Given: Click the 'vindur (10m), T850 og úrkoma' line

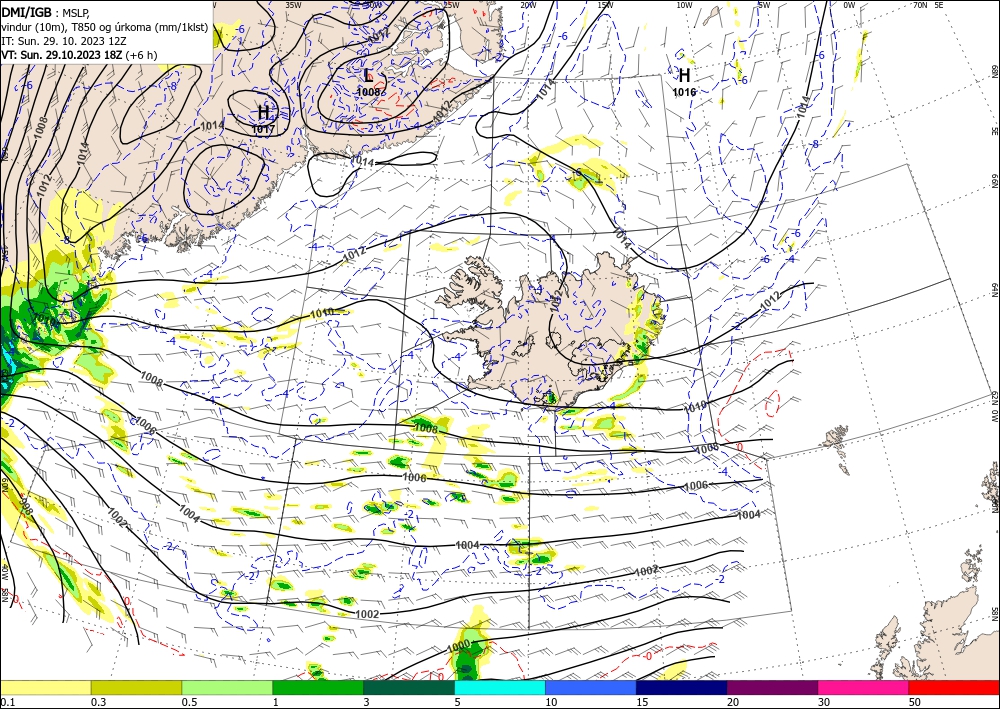Looking at the screenshot, I should pyautogui.click(x=105, y=27).
